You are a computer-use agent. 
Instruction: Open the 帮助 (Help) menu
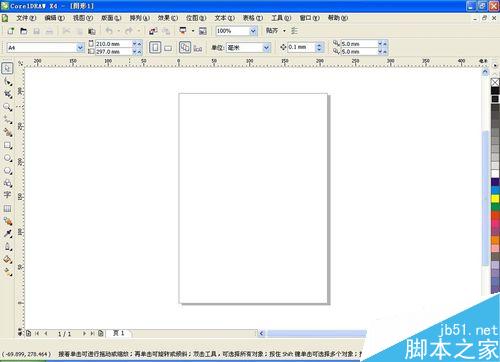click(x=338, y=18)
